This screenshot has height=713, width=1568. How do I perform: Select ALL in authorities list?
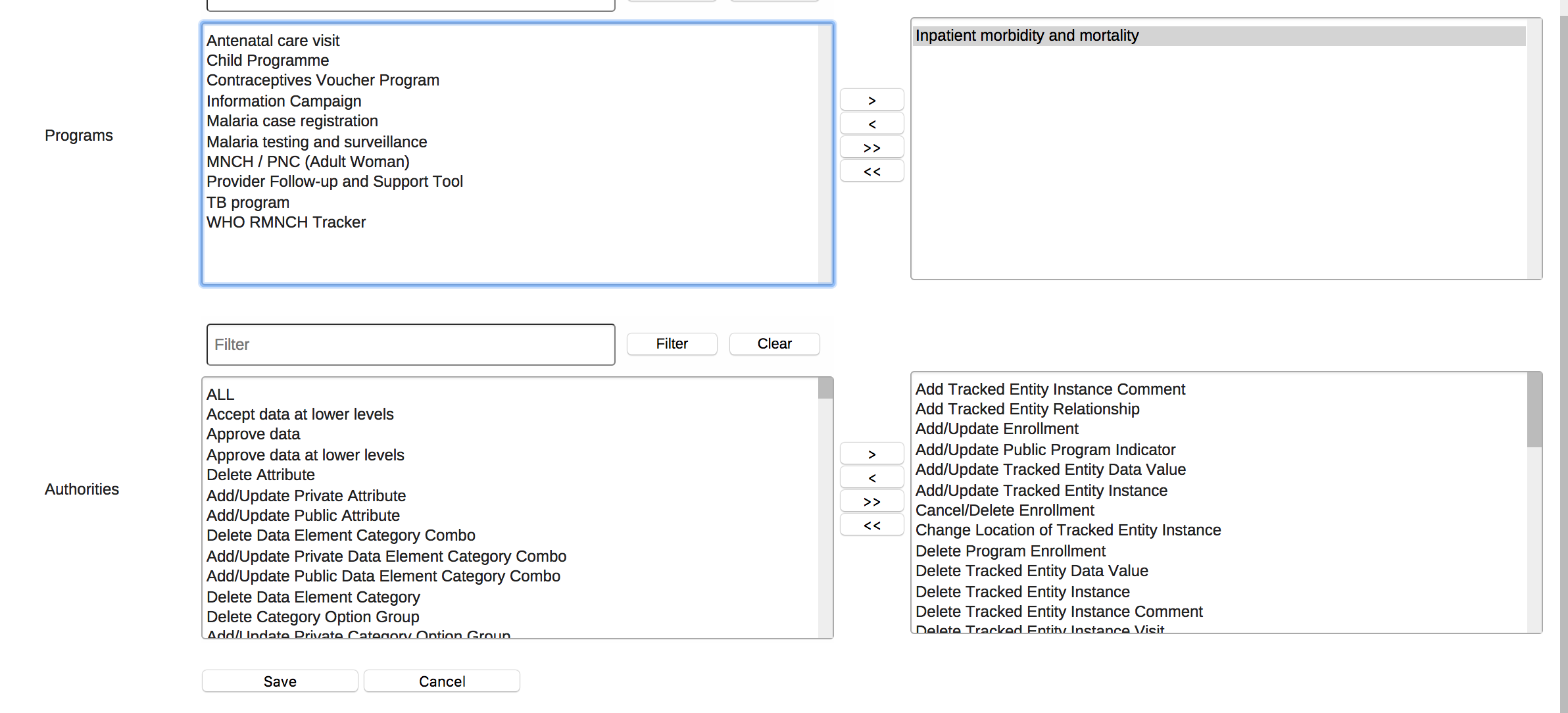tap(220, 395)
